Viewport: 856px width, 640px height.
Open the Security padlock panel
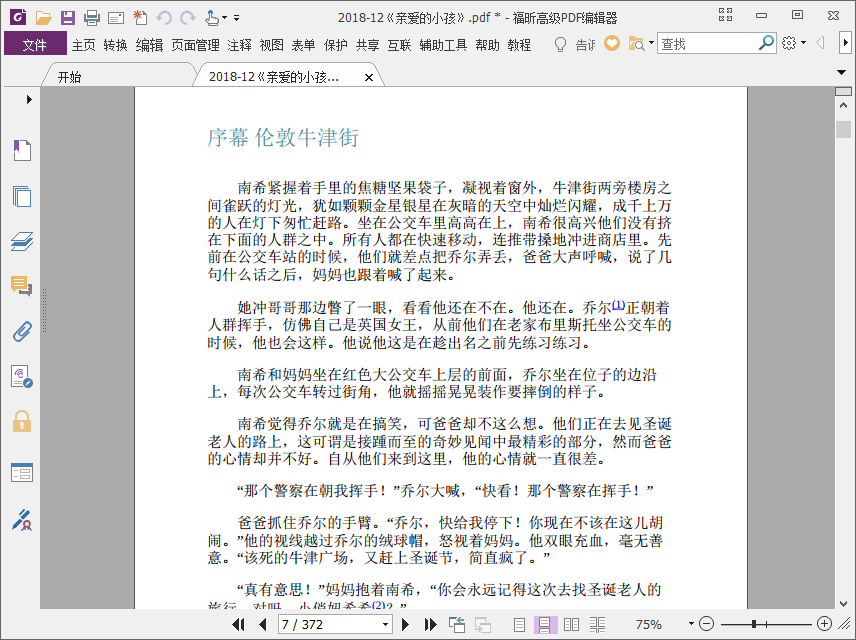point(22,421)
